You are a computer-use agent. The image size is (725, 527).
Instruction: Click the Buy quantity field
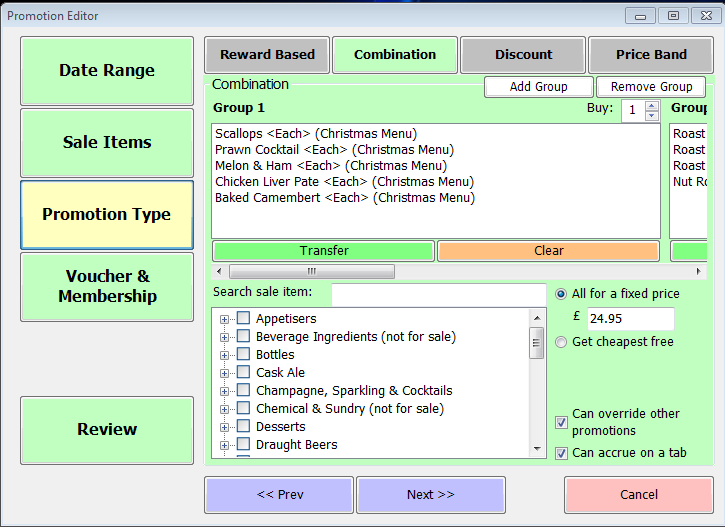pyautogui.click(x=633, y=111)
